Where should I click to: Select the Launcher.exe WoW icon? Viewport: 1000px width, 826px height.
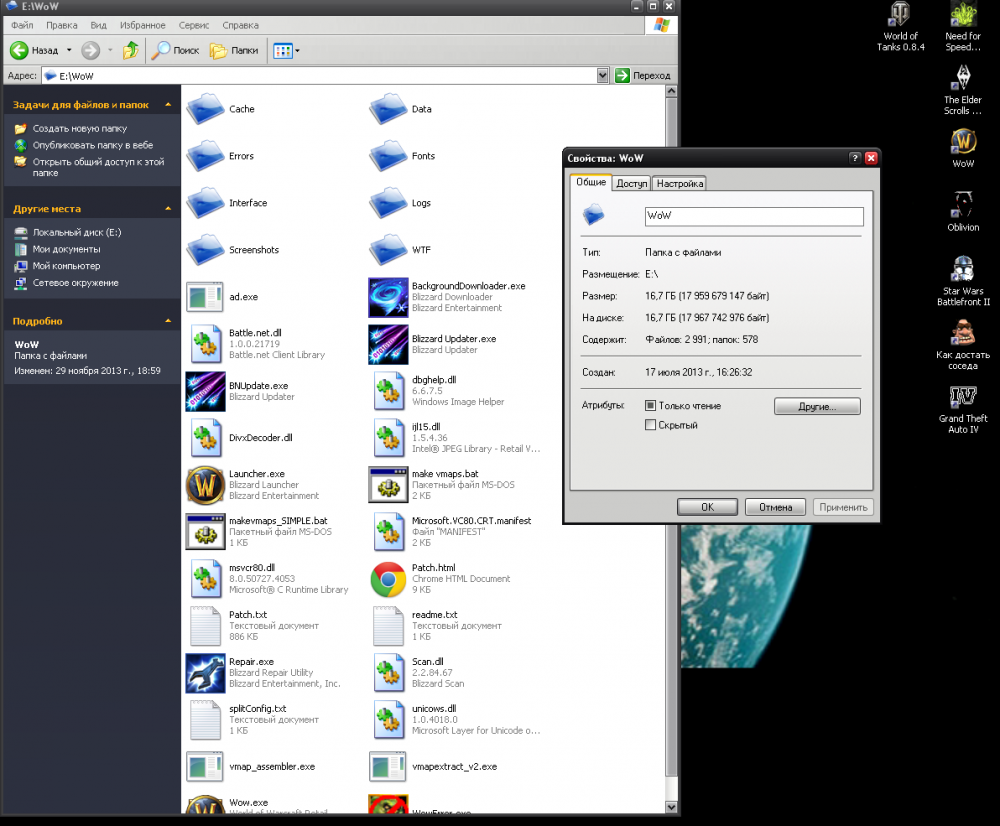tap(205, 485)
